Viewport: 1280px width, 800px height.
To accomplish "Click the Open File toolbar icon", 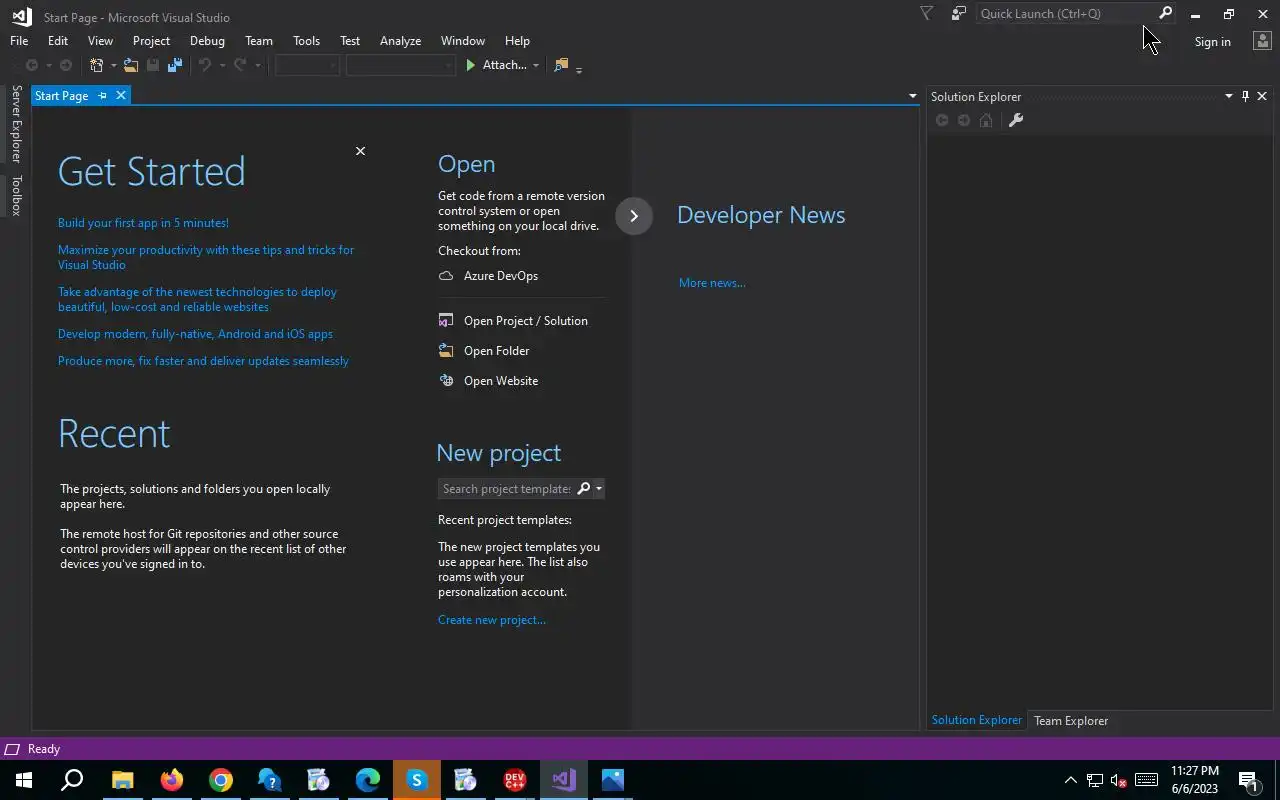I will [x=130, y=65].
